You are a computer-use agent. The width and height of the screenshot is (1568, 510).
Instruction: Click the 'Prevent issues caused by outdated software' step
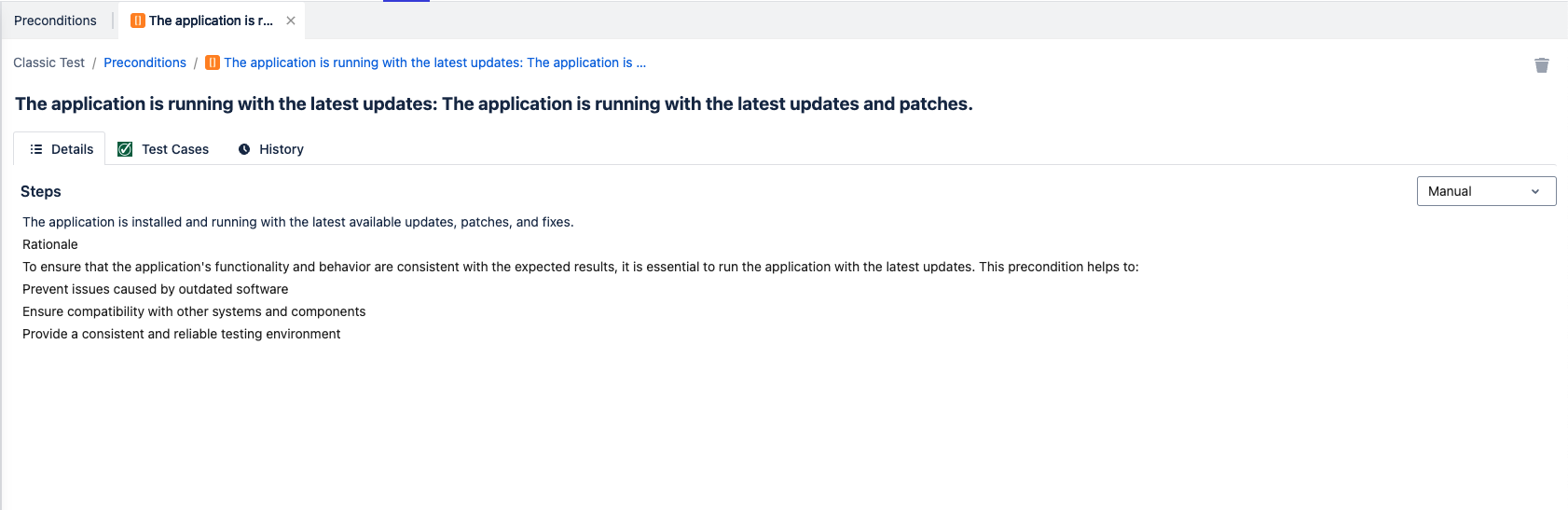pyautogui.click(x=156, y=289)
